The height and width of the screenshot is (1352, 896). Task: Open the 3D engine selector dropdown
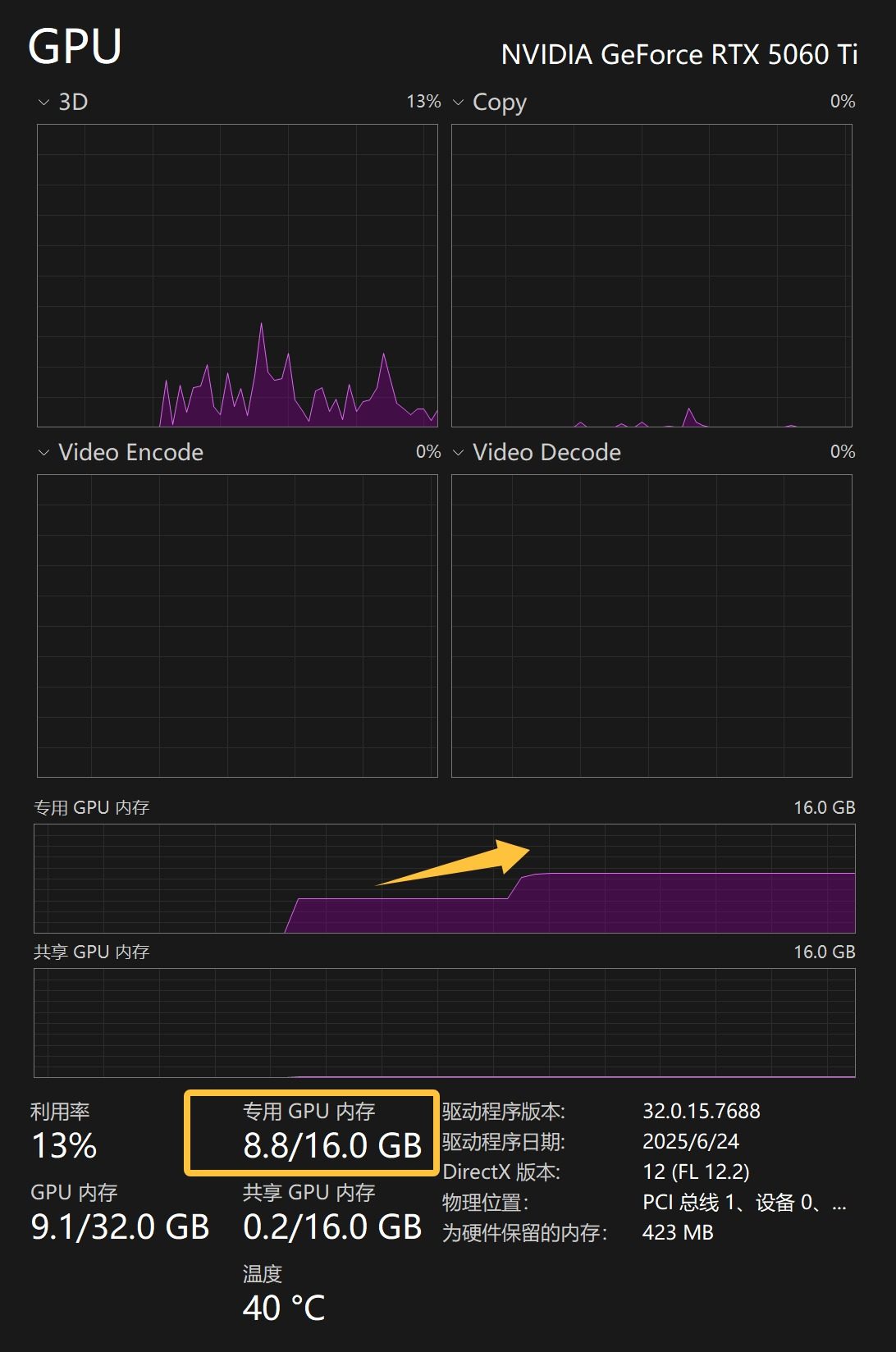[44, 103]
